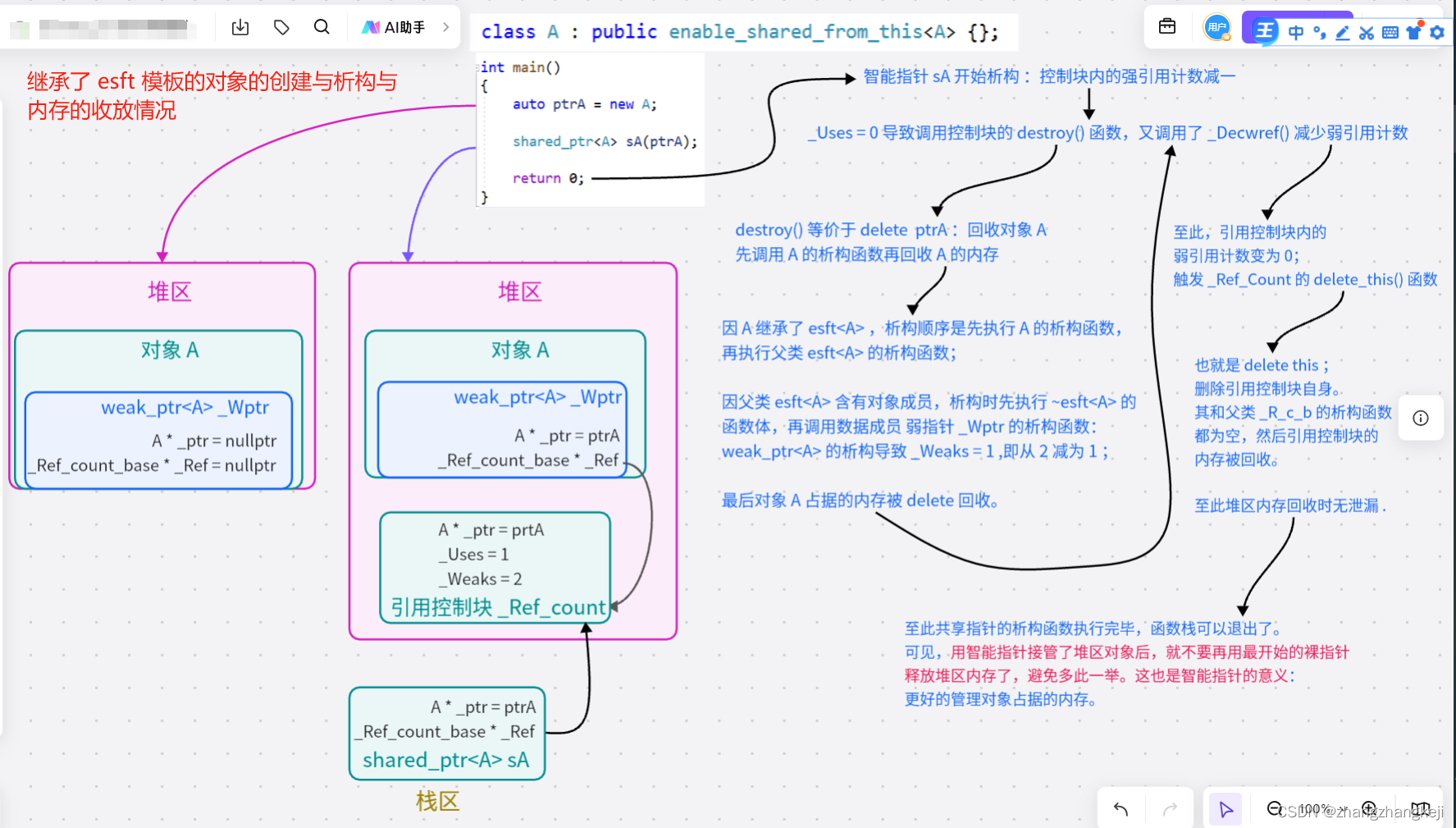
Task: Click the '至此共享指针的析构函数执行完毕' paragraph
Action: (x=1126, y=664)
